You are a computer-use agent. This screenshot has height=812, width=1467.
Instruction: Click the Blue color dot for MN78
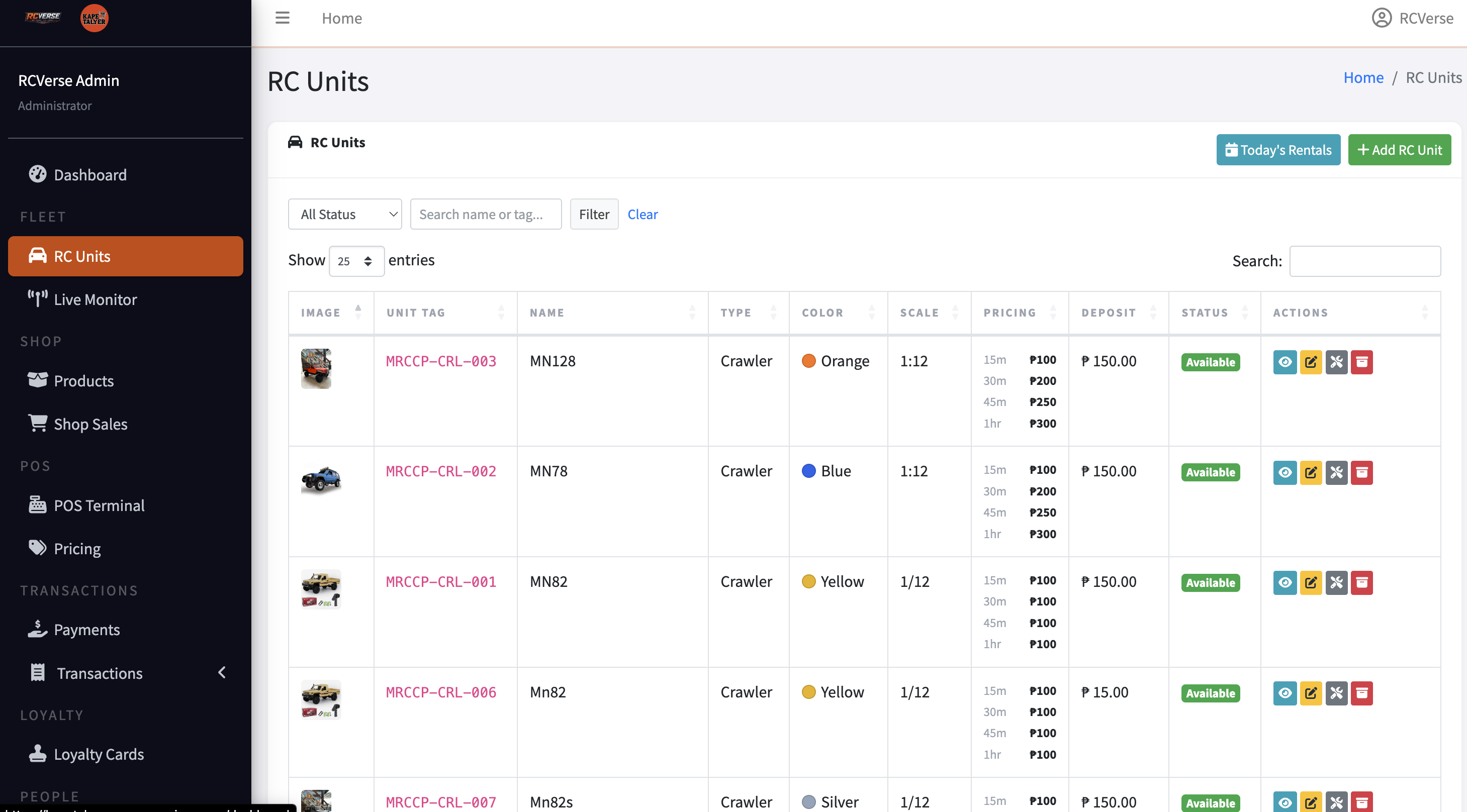(x=809, y=471)
